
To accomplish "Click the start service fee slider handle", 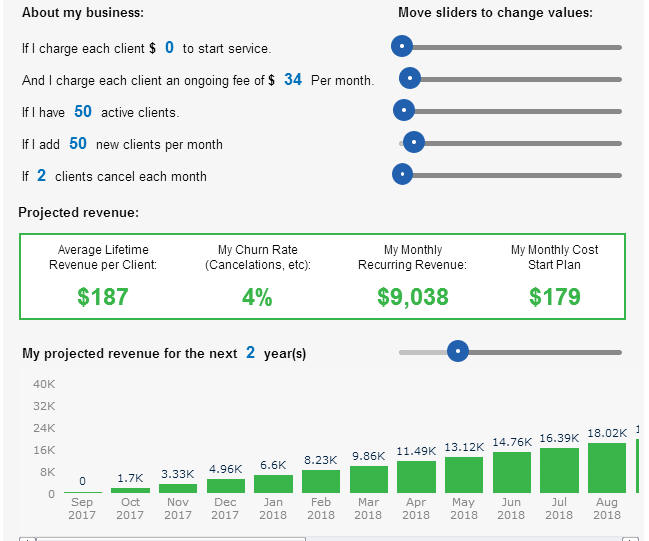I will (x=402, y=47).
